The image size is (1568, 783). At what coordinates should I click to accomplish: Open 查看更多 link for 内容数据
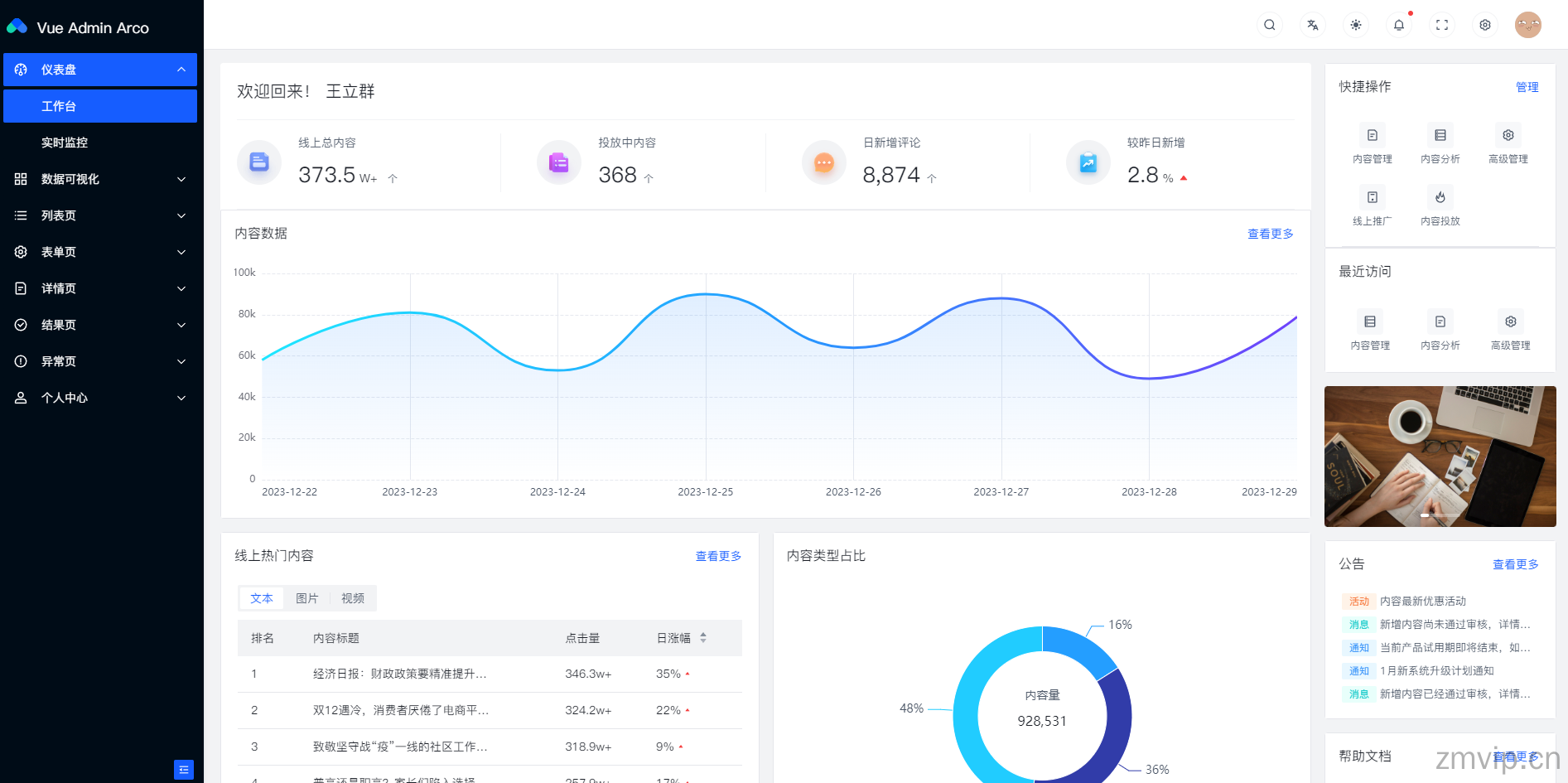pos(1271,234)
